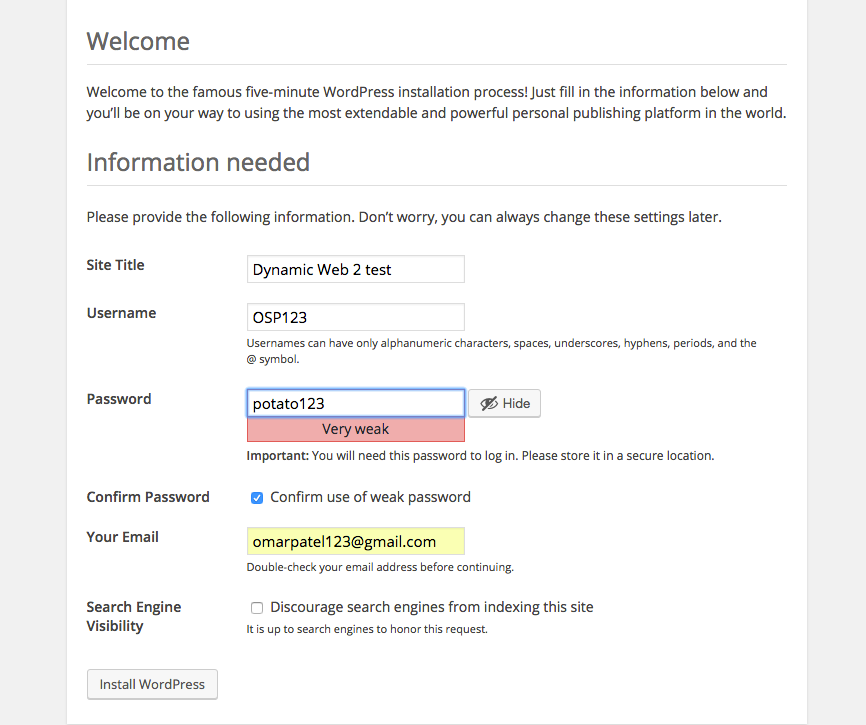Uncheck Confirm use of weak password
The height and width of the screenshot is (725, 866).
(257, 498)
